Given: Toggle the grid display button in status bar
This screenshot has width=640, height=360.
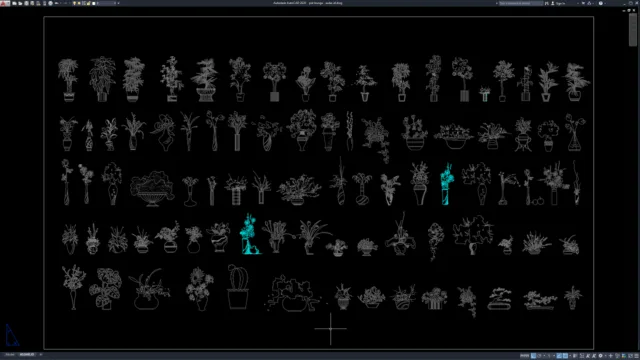Looking at the screenshot, I should click(x=533, y=356).
